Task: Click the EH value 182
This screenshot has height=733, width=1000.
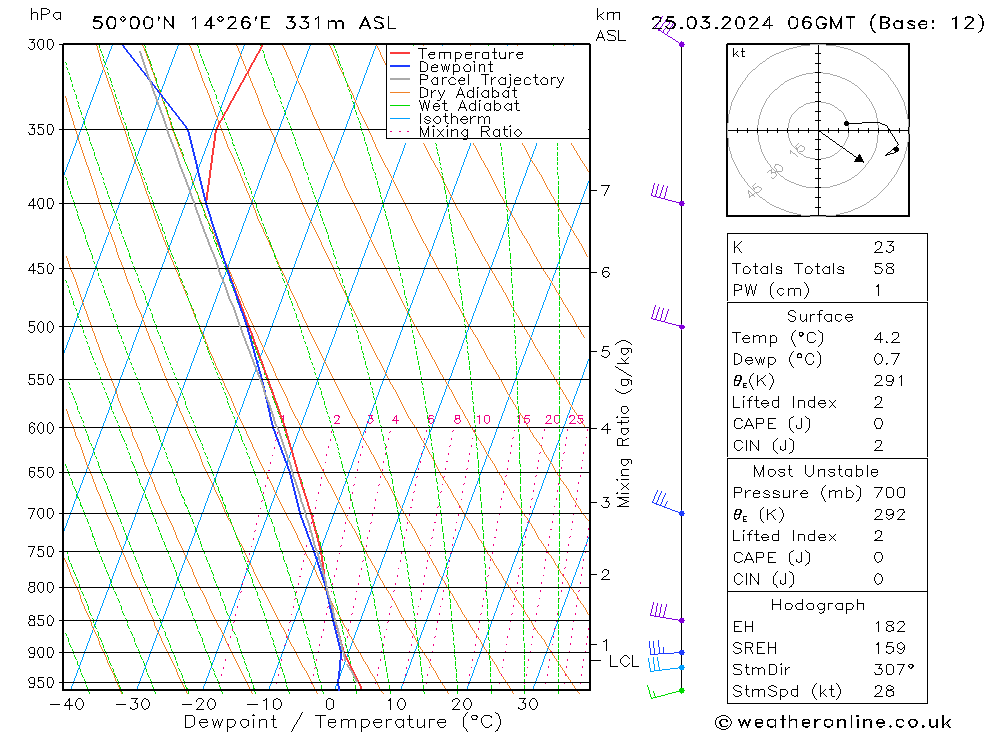Action: pos(890,626)
